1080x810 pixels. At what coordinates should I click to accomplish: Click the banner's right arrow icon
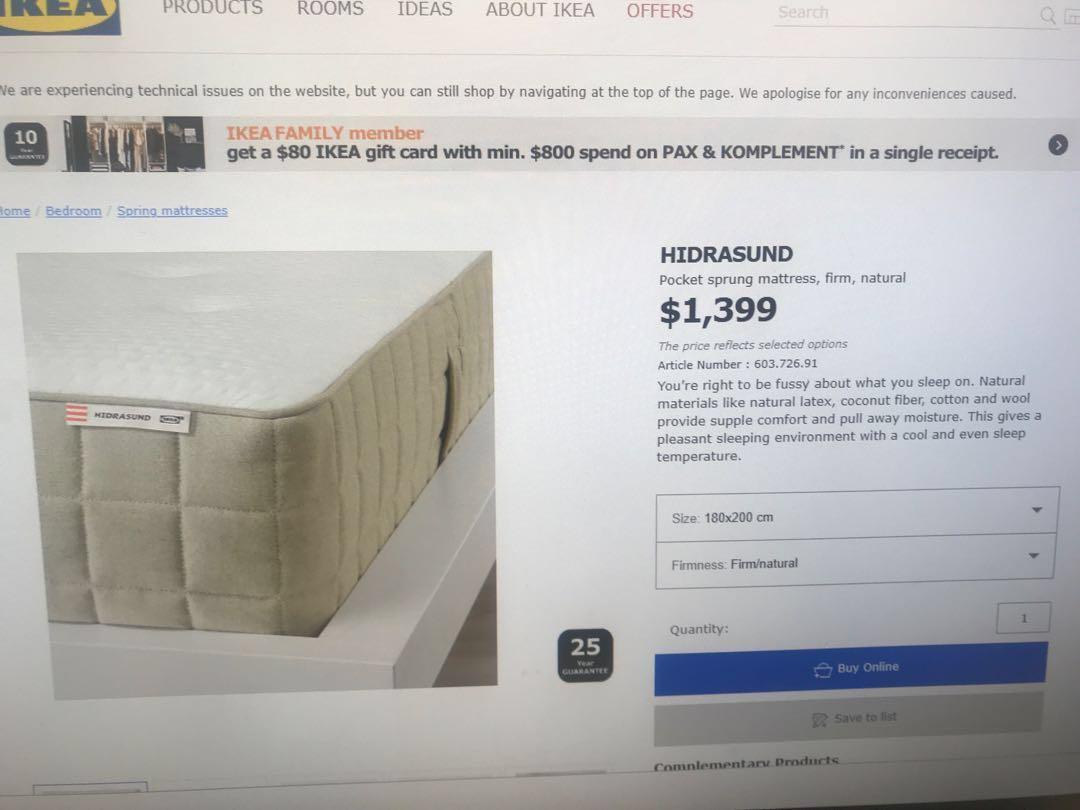pos(1058,145)
